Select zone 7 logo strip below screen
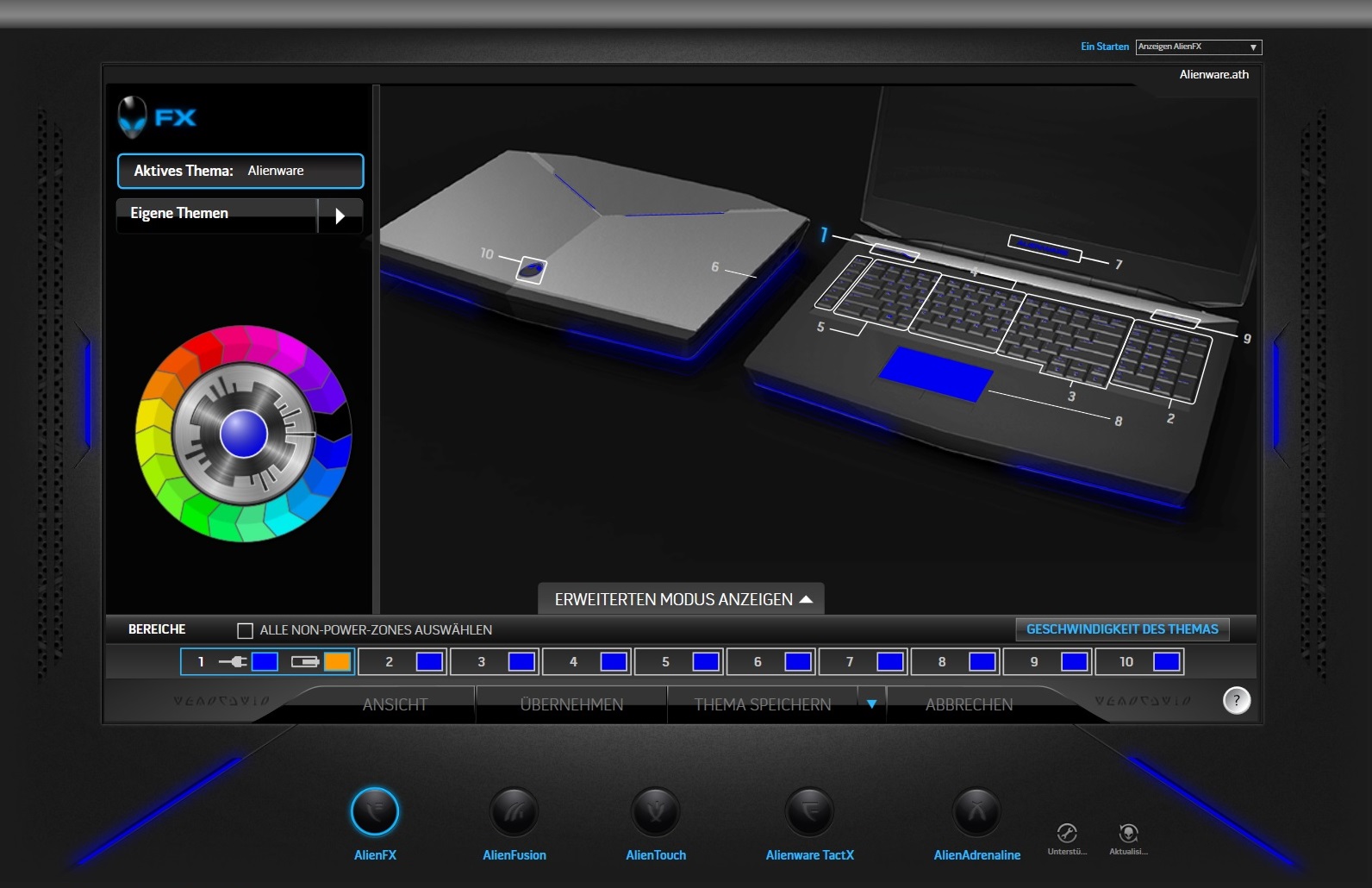This screenshot has width=1372, height=888. click(x=1045, y=248)
